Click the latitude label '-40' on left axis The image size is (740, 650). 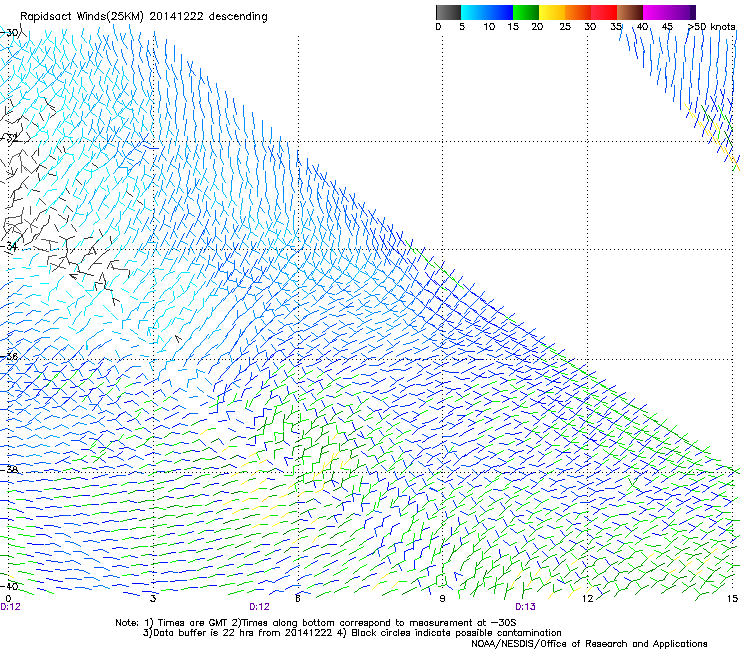pos(9,586)
